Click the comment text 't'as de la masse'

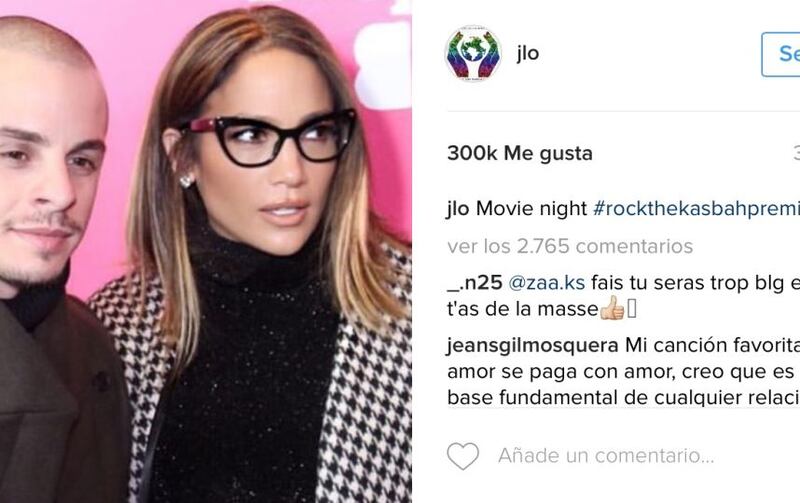pos(522,309)
